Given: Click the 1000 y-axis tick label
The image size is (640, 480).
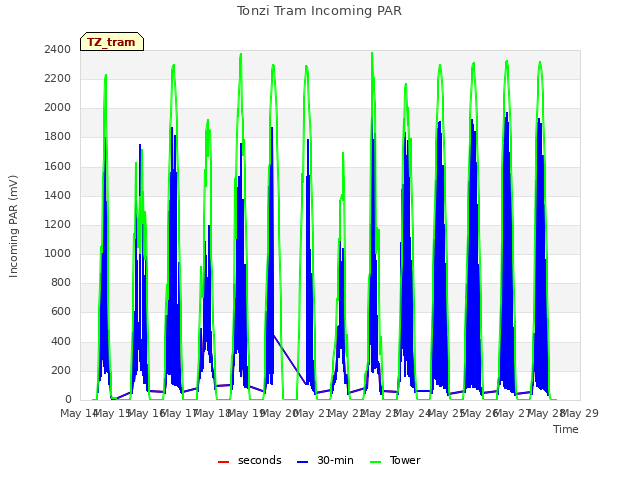Looking at the screenshot, I should (58, 253).
